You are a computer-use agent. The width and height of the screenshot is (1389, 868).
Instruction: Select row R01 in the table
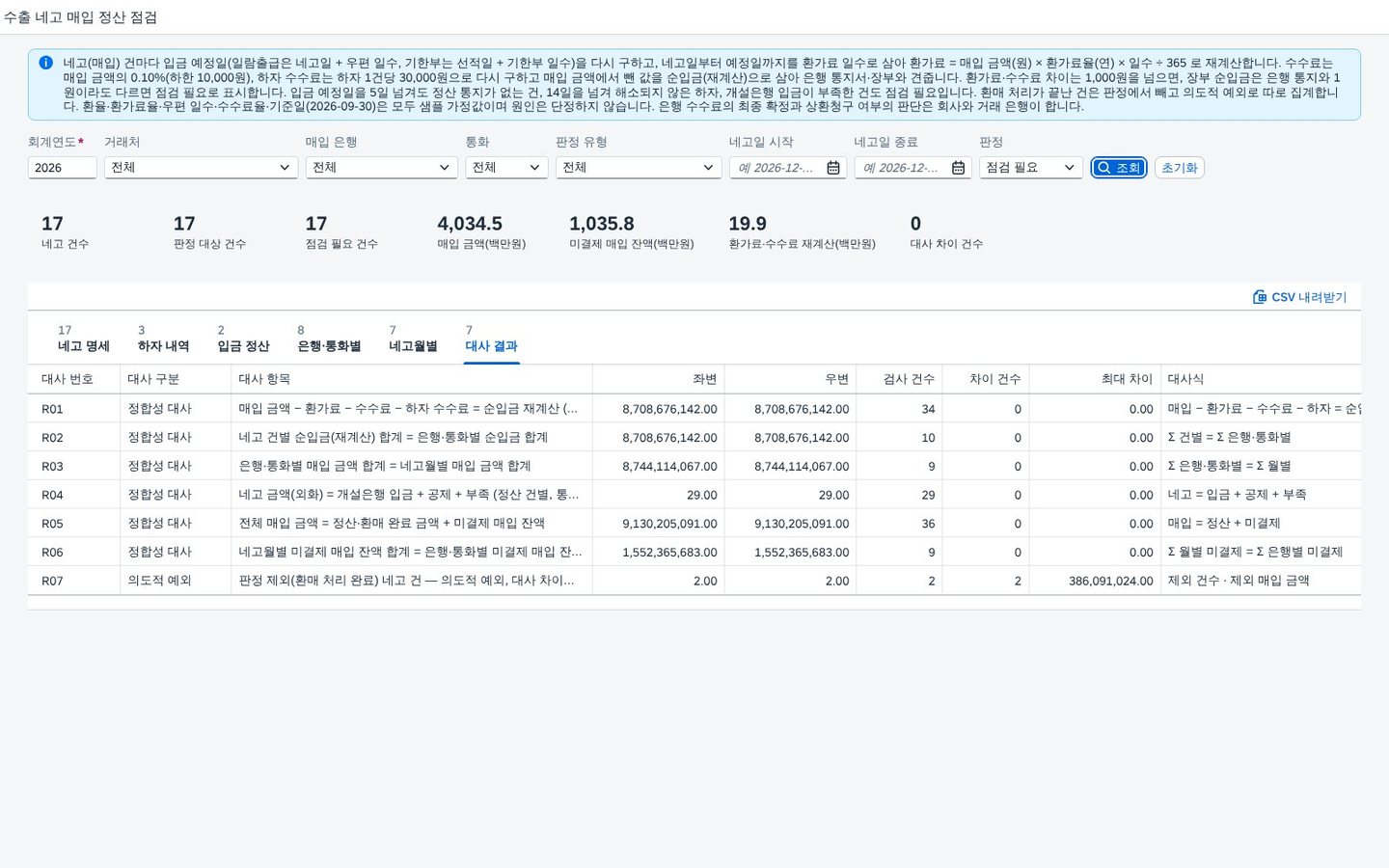[694, 409]
